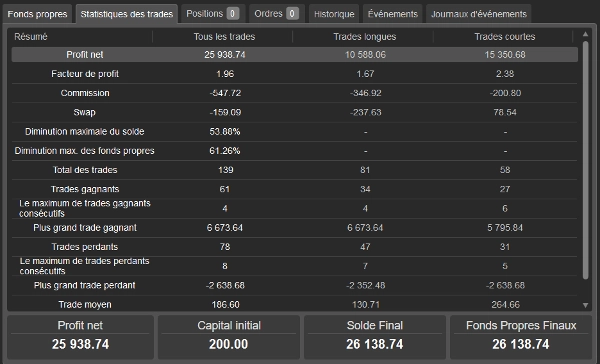Open the Événements tab
The height and width of the screenshot is (364, 600).
pyautogui.click(x=393, y=14)
